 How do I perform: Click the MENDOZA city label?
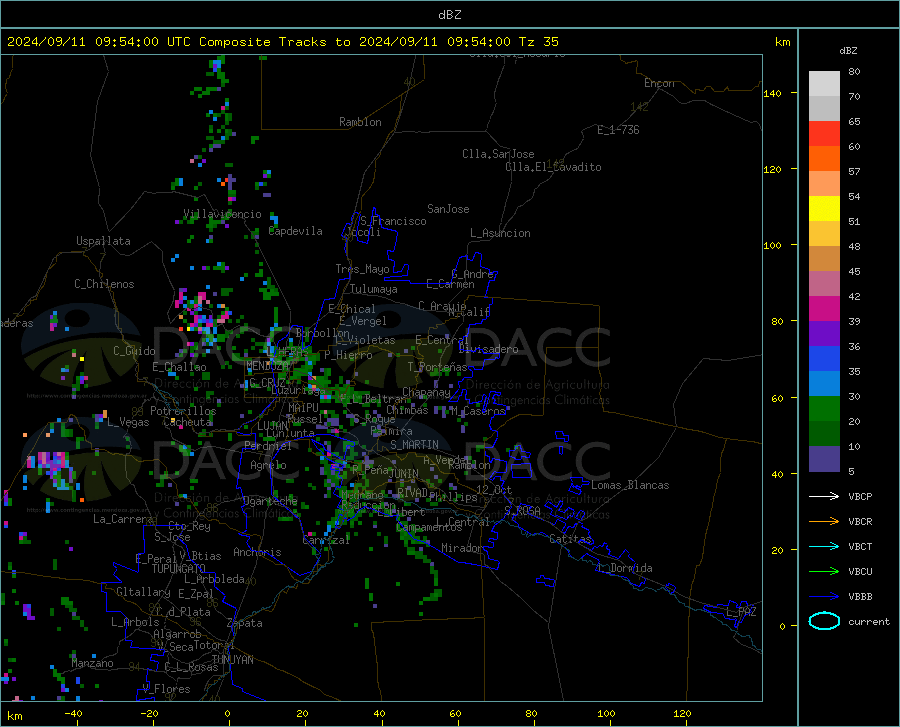tap(267, 366)
